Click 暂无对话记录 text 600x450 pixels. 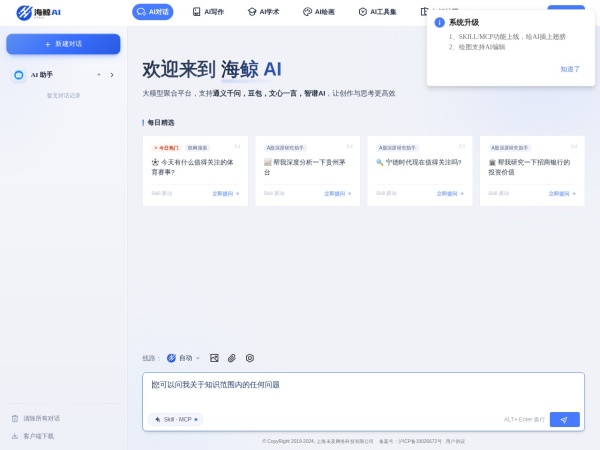click(64, 95)
